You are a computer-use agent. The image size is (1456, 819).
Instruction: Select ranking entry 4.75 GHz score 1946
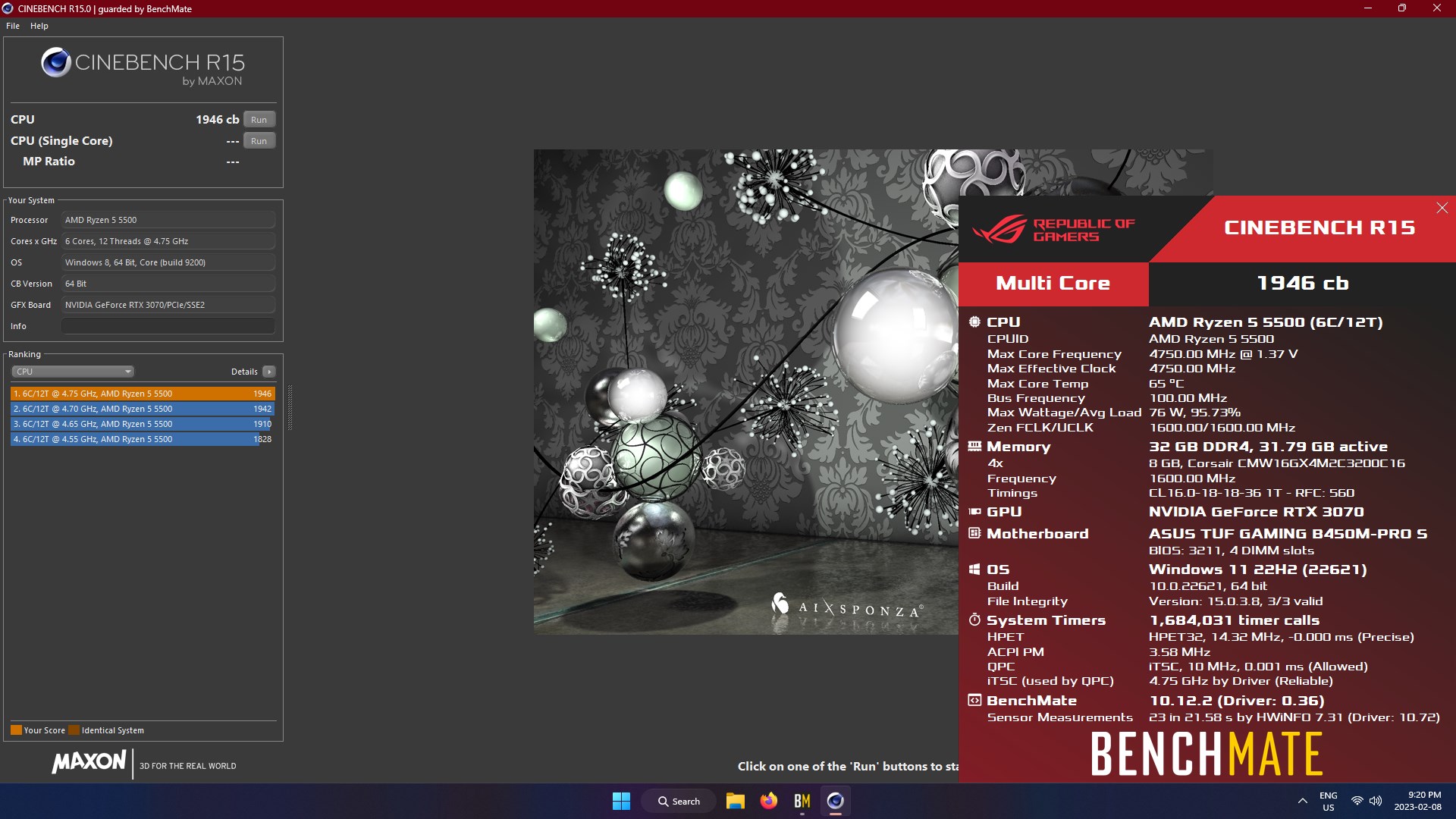(143, 394)
